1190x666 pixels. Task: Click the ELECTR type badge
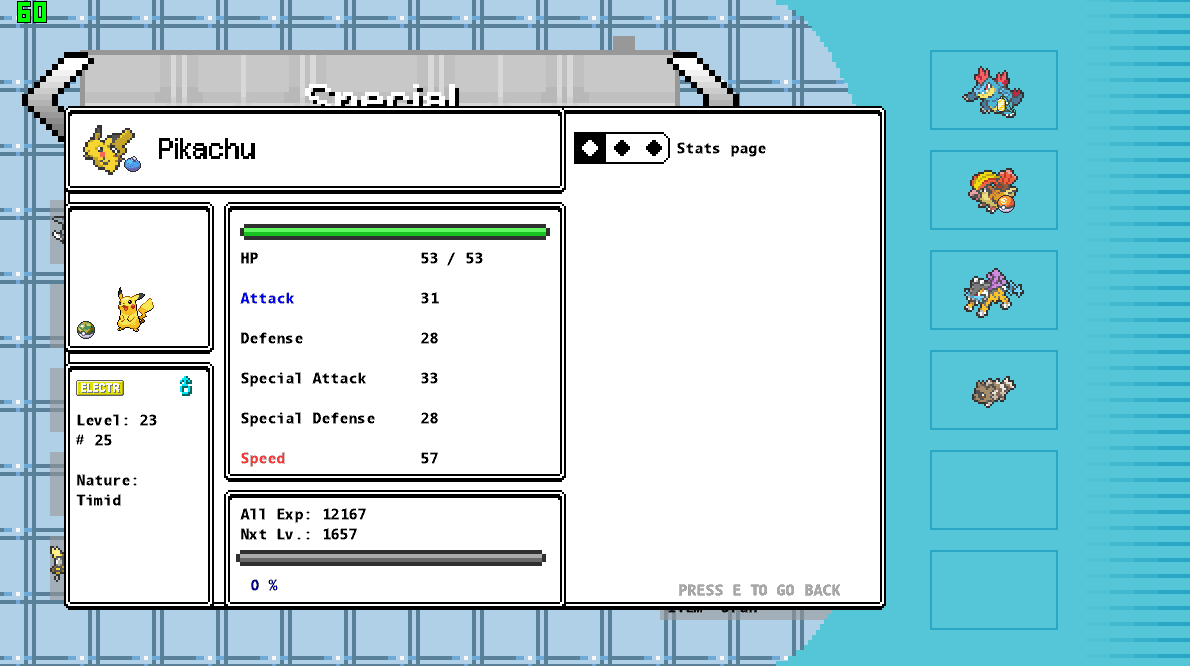tap(100, 388)
